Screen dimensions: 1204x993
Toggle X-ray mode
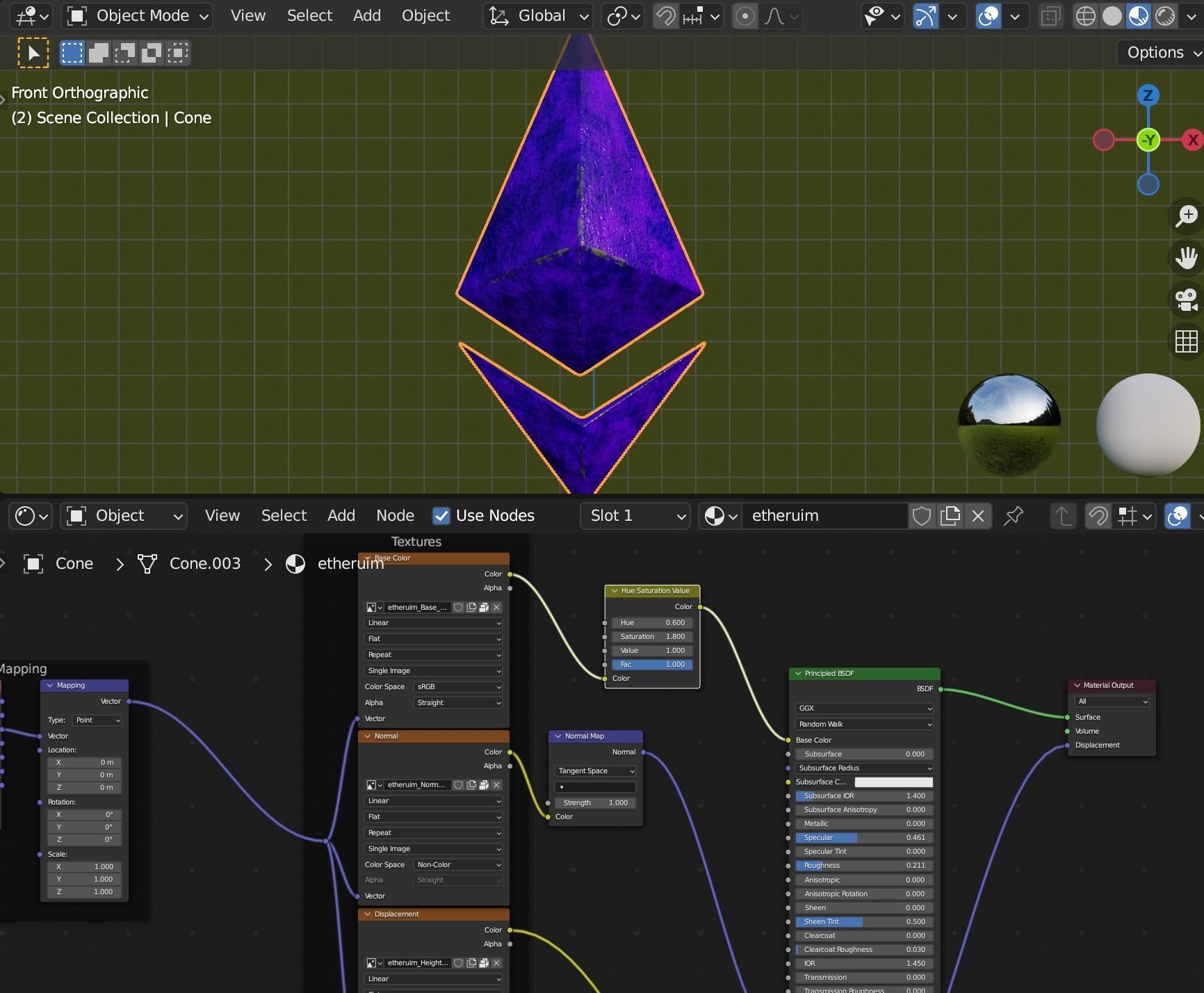(1050, 16)
